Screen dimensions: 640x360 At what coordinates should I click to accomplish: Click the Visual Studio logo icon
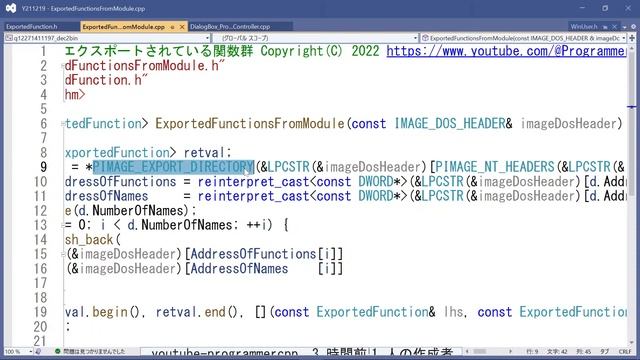[x=11, y=8]
